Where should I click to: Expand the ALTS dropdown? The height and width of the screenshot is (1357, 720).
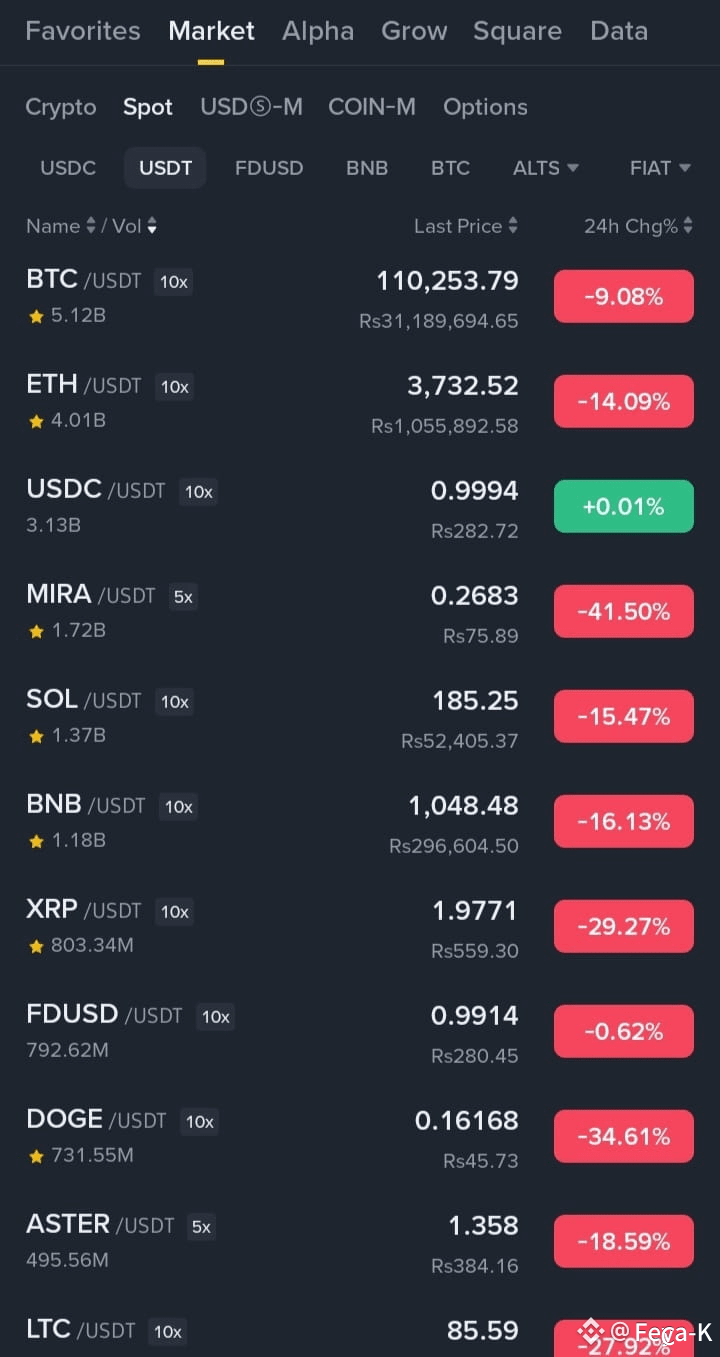546,168
